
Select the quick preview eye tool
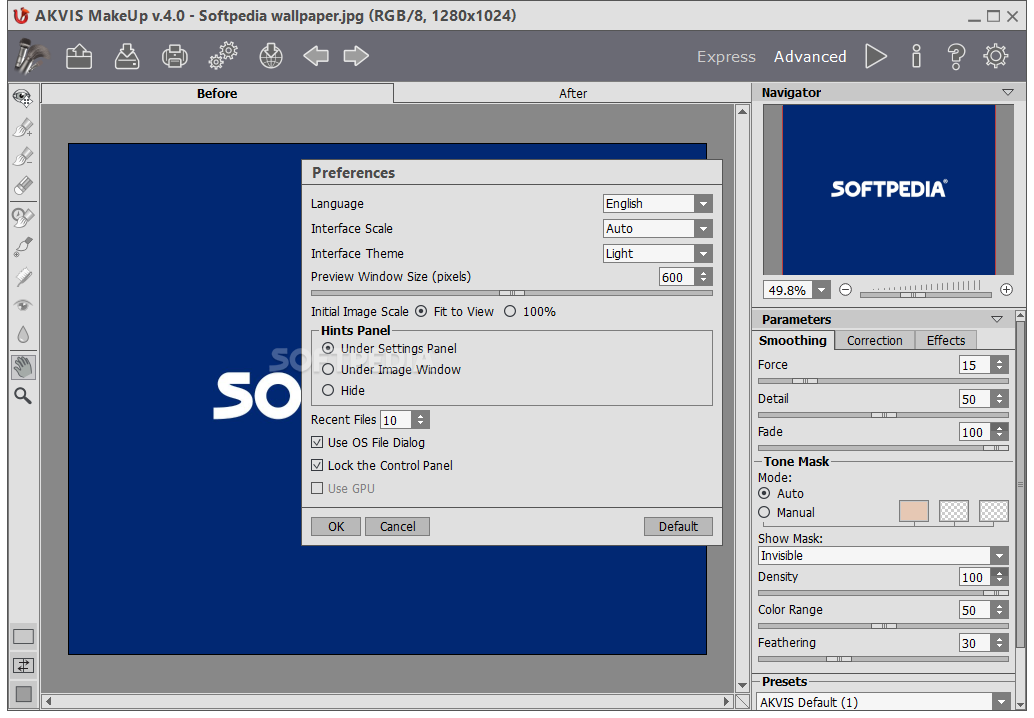[23, 99]
